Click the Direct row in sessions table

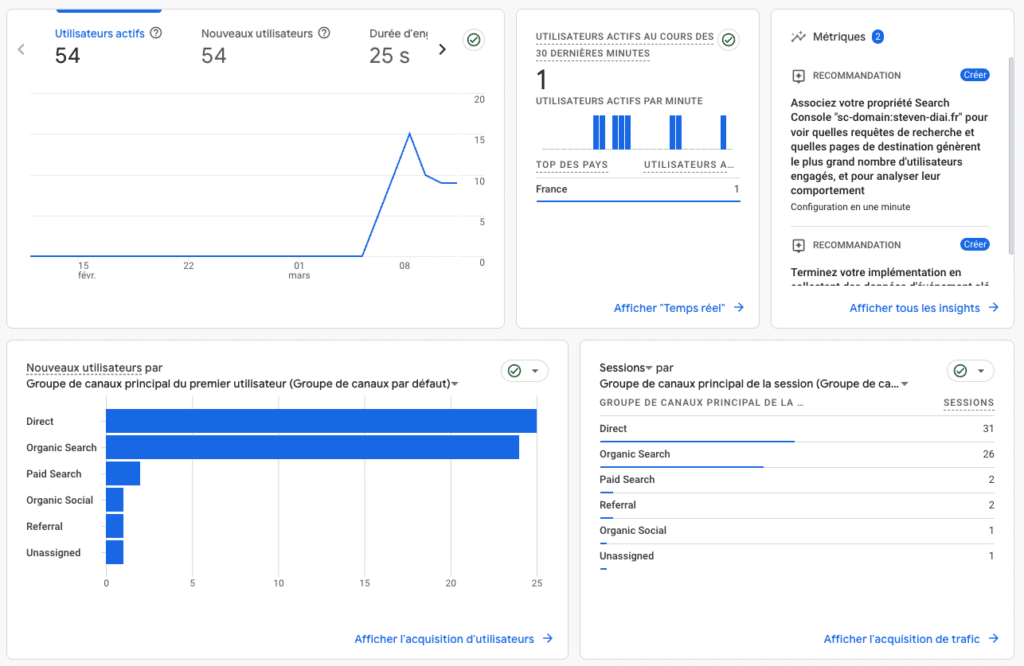797,429
